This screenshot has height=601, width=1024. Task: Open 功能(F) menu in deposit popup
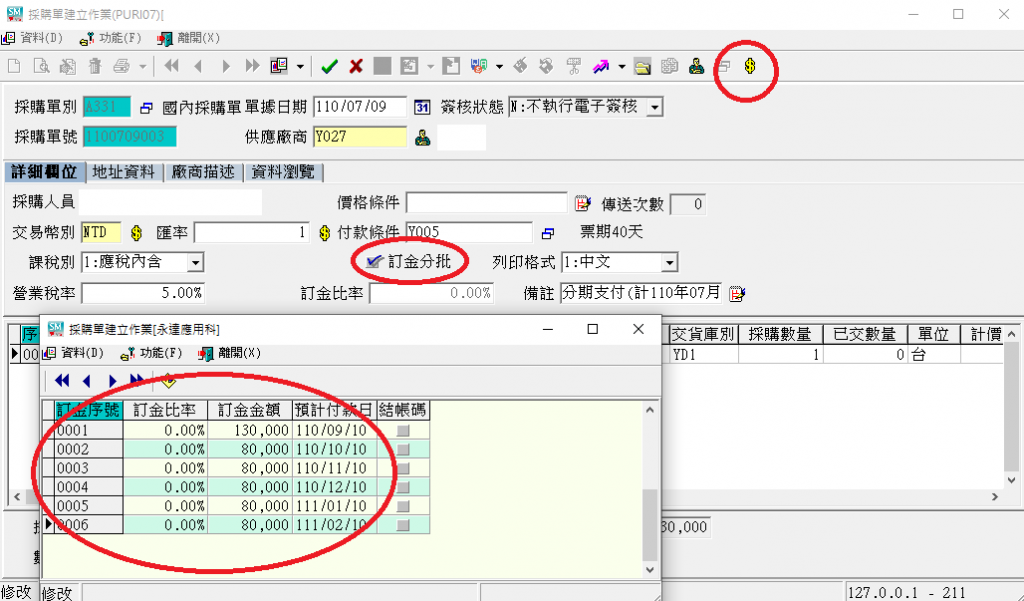(x=152, y=353)
